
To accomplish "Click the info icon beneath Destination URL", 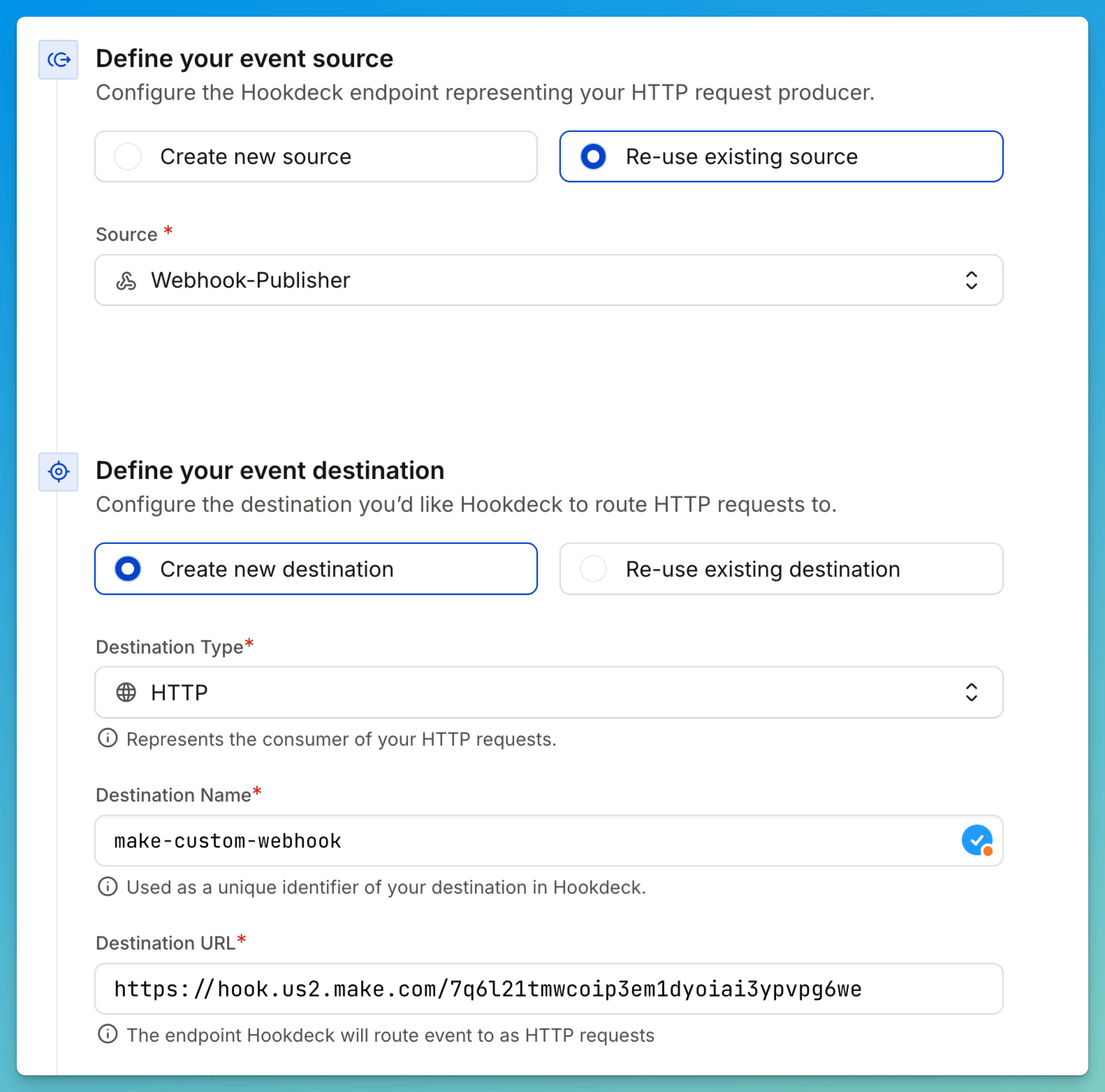I will coord(108,1035).
